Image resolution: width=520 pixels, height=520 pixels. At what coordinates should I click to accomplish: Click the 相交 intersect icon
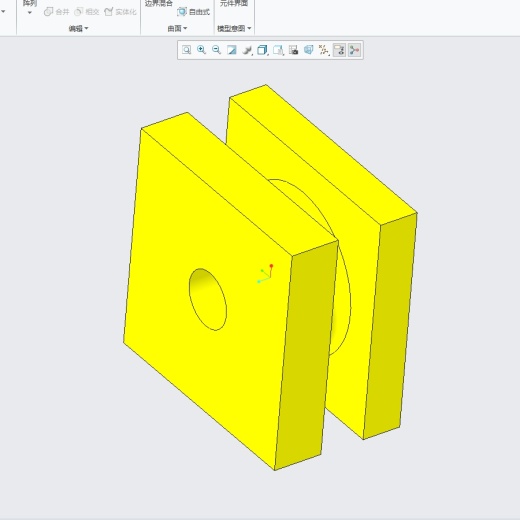pos(78,12)
